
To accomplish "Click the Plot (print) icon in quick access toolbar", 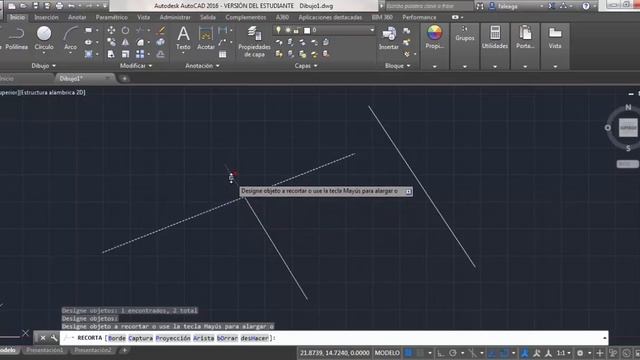I will [59, 6].
